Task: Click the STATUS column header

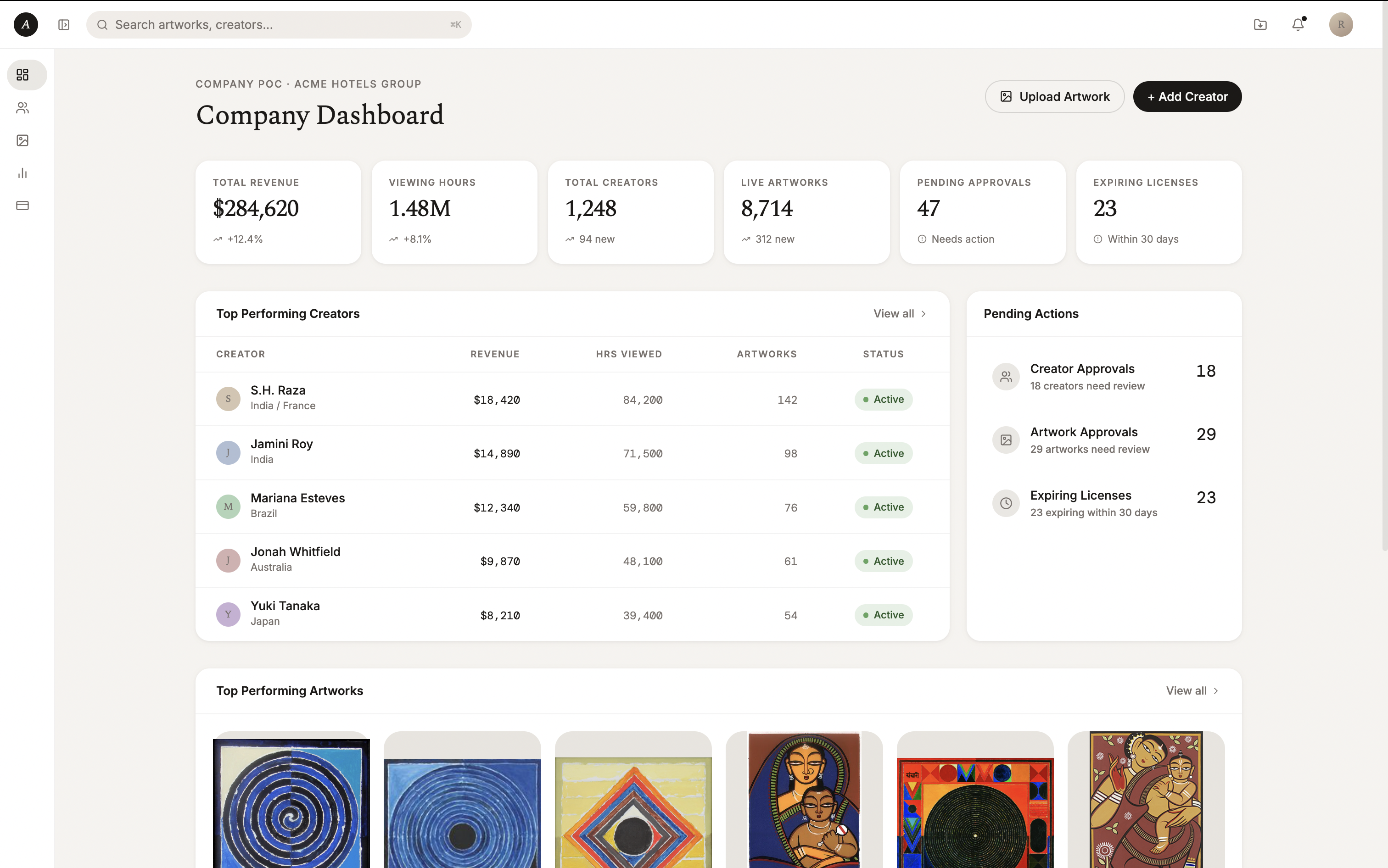Action: click(x=883, y=354)
